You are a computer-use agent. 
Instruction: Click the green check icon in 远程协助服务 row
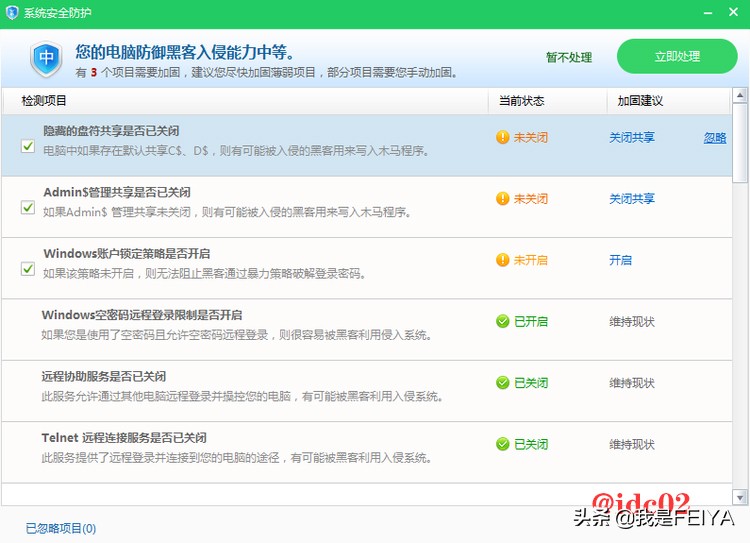pos(502,382)
